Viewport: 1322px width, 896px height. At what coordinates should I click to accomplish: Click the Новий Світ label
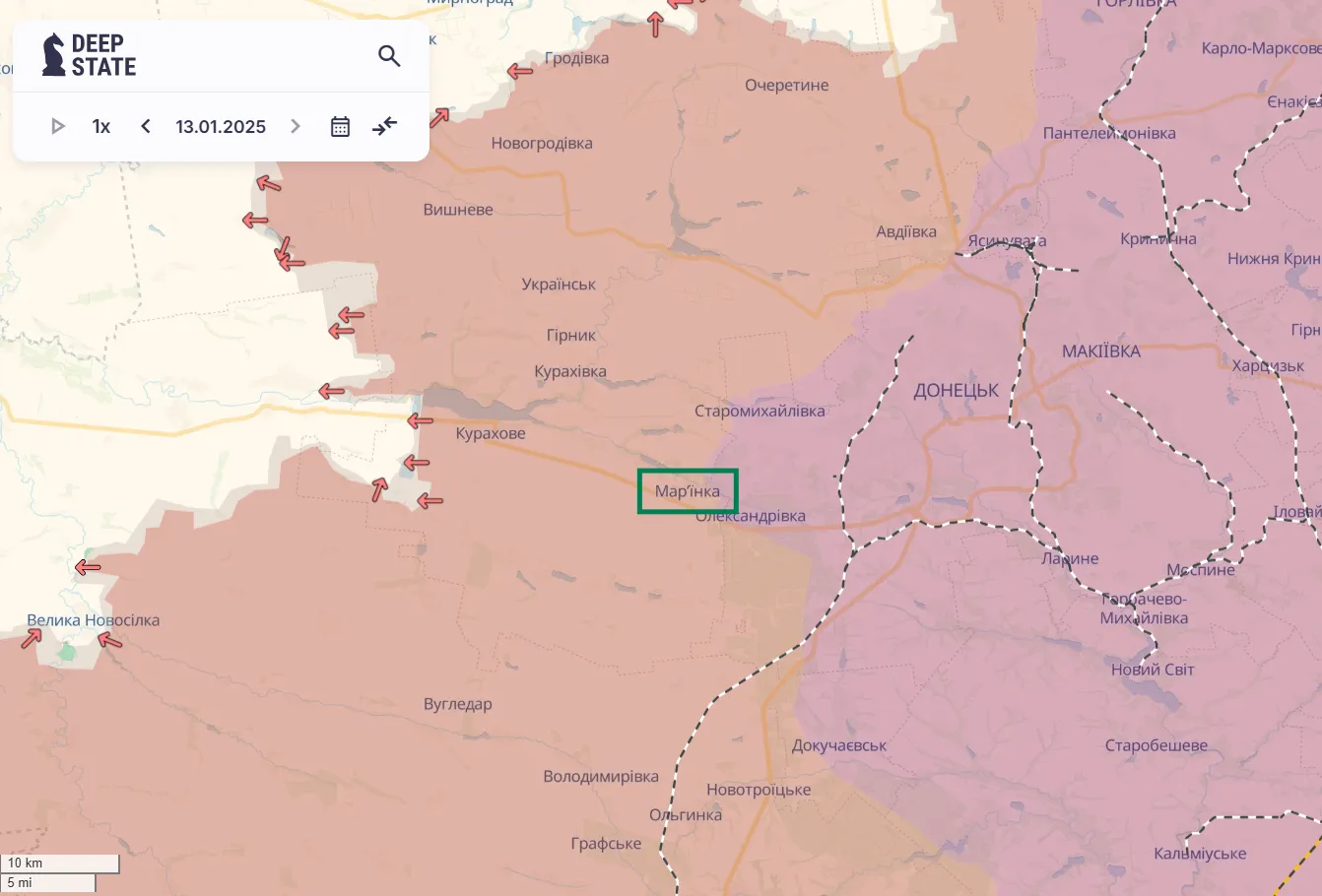pos(1153,670)
